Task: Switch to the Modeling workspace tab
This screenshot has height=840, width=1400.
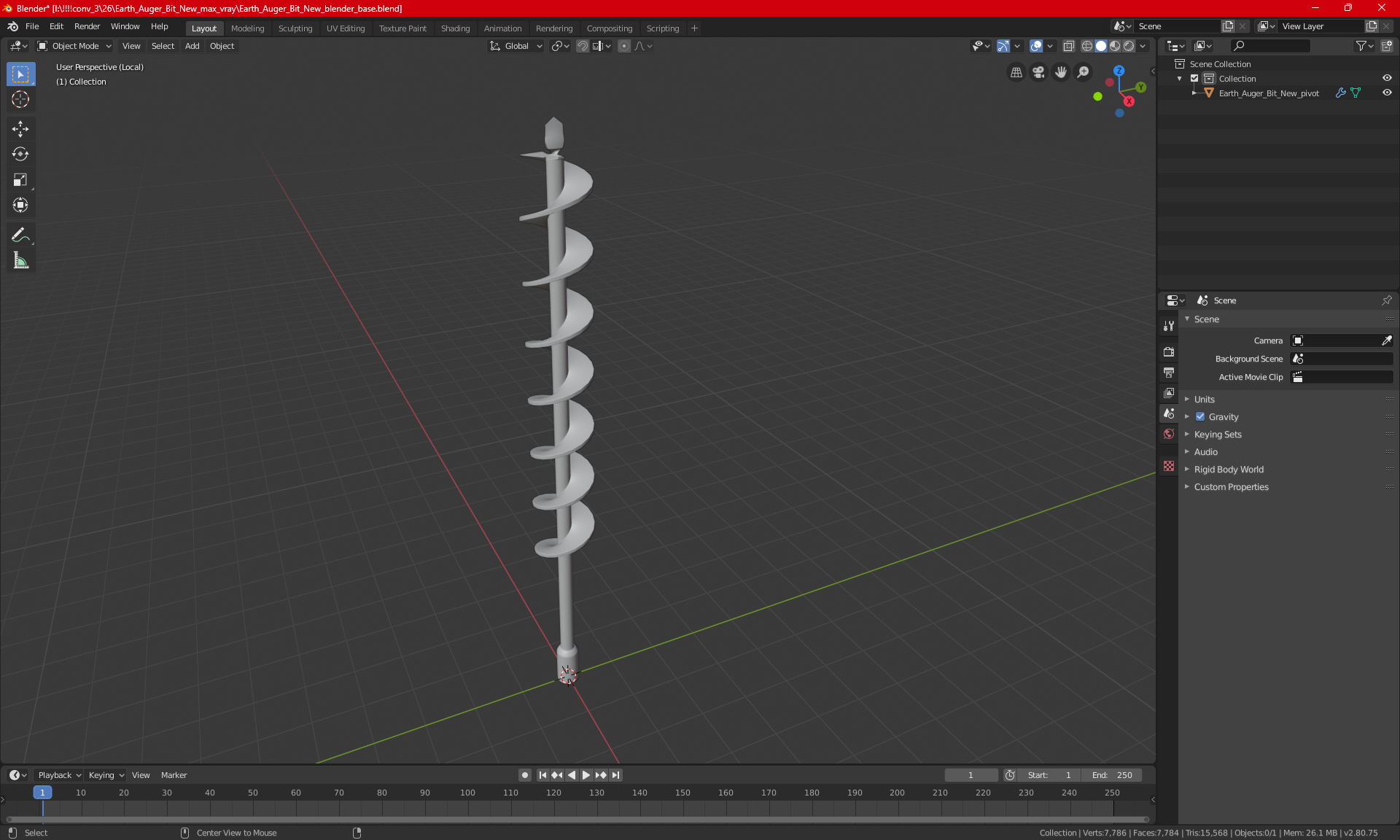Action: (247, 28)
